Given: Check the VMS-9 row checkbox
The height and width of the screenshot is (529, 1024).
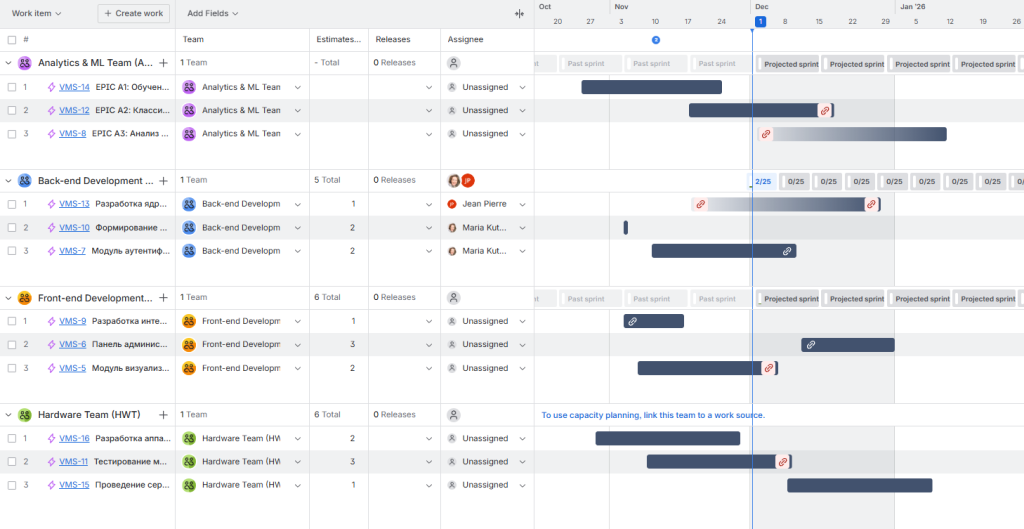Looking at the screenshot, I should coord(12,321).
